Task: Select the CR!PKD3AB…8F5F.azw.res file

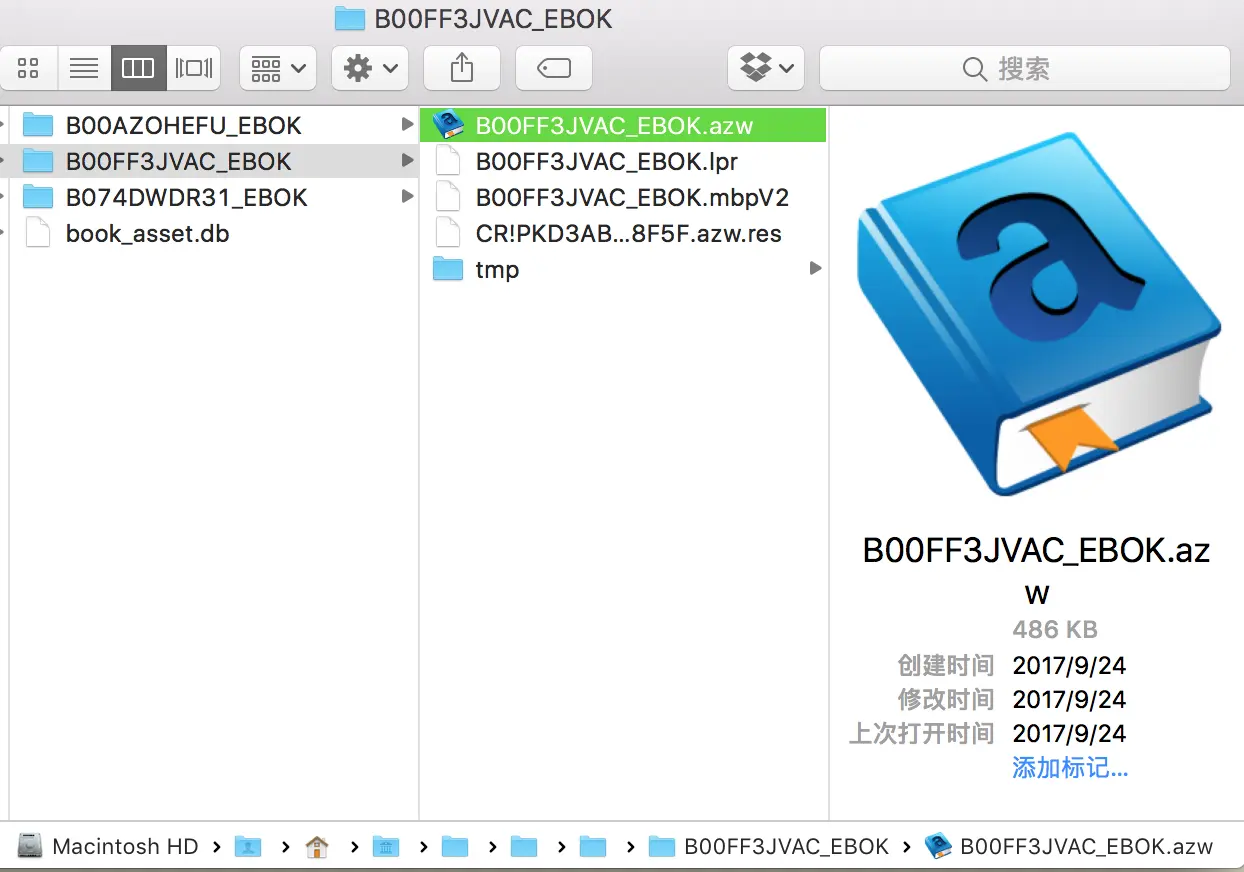Action: click(x=624, y=233)
